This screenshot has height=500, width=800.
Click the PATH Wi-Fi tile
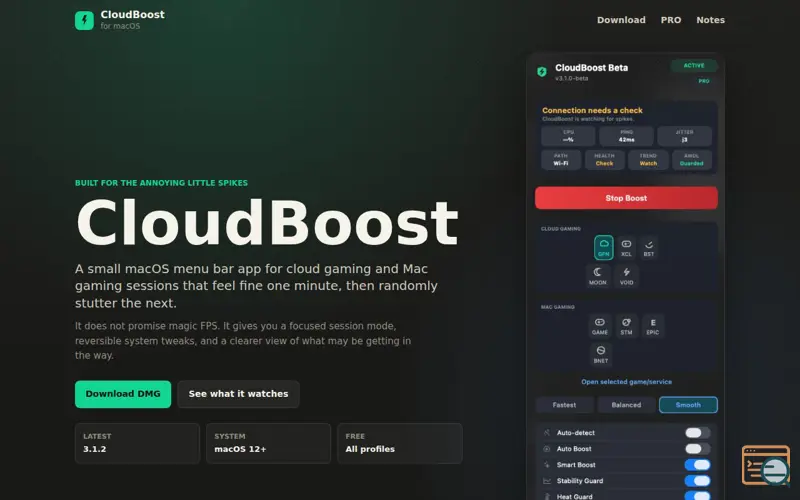(561, 160)
